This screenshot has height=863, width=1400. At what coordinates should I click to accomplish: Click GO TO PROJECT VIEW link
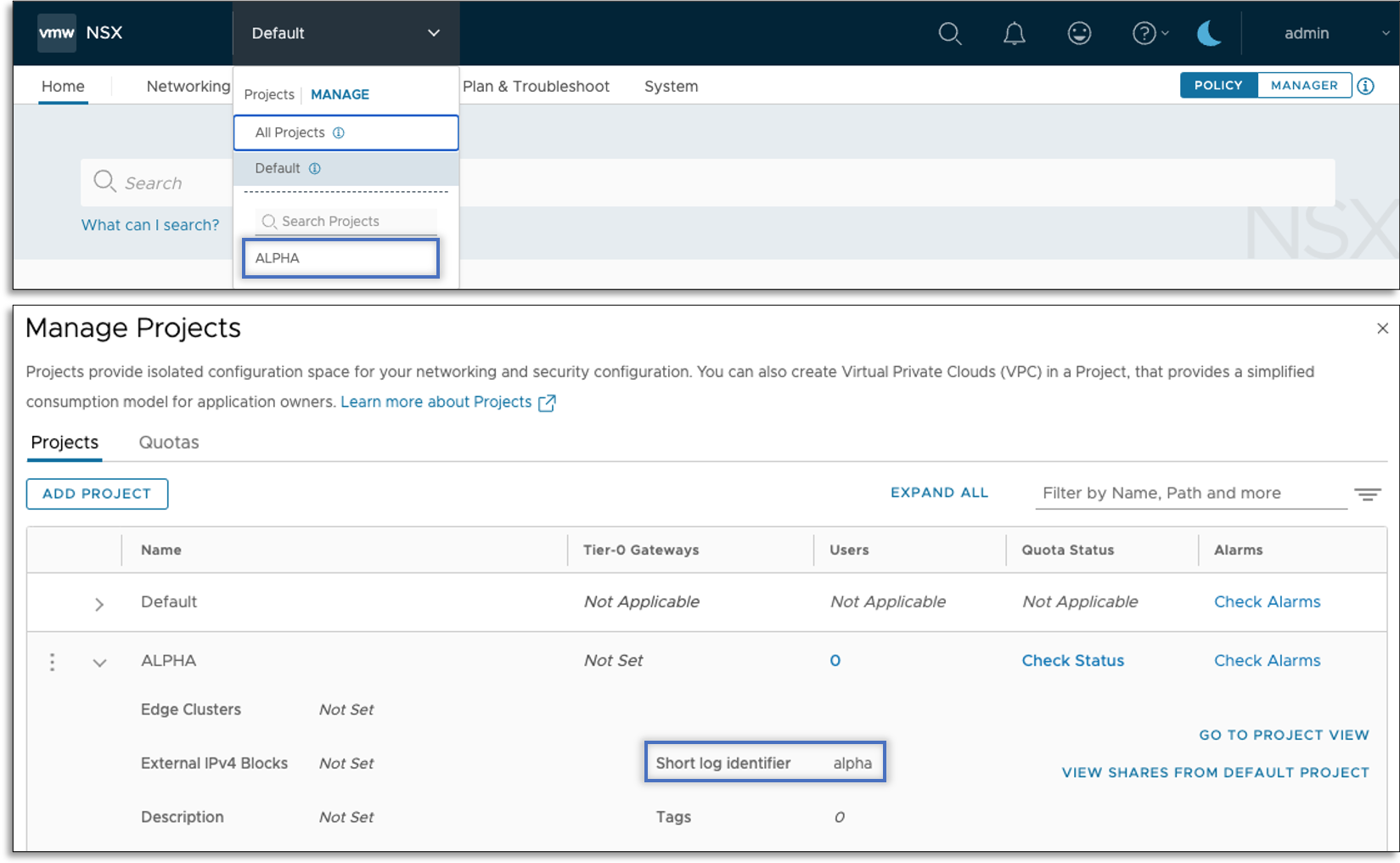click(x=1284, y=735)
